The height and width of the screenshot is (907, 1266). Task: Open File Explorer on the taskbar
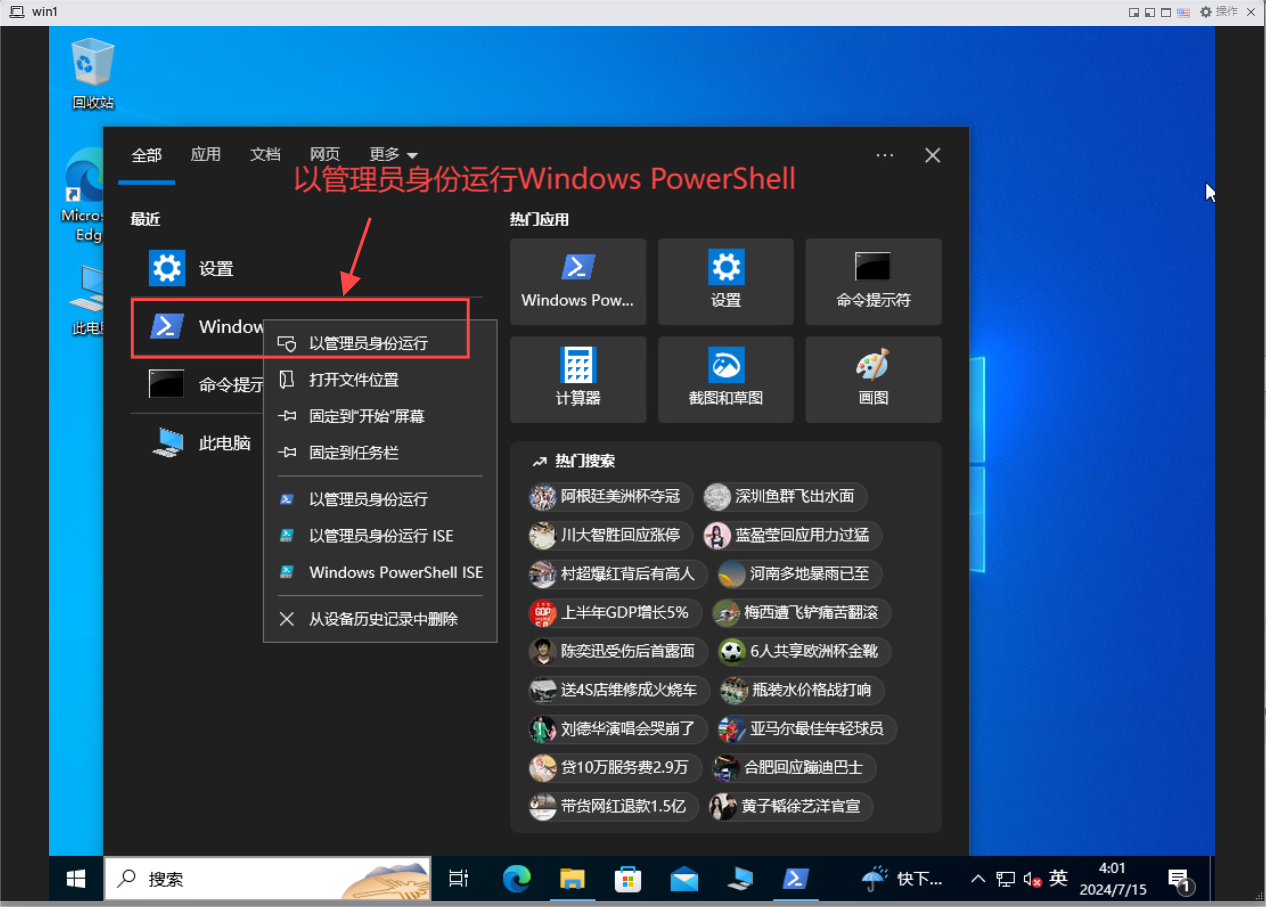point(572,878)
